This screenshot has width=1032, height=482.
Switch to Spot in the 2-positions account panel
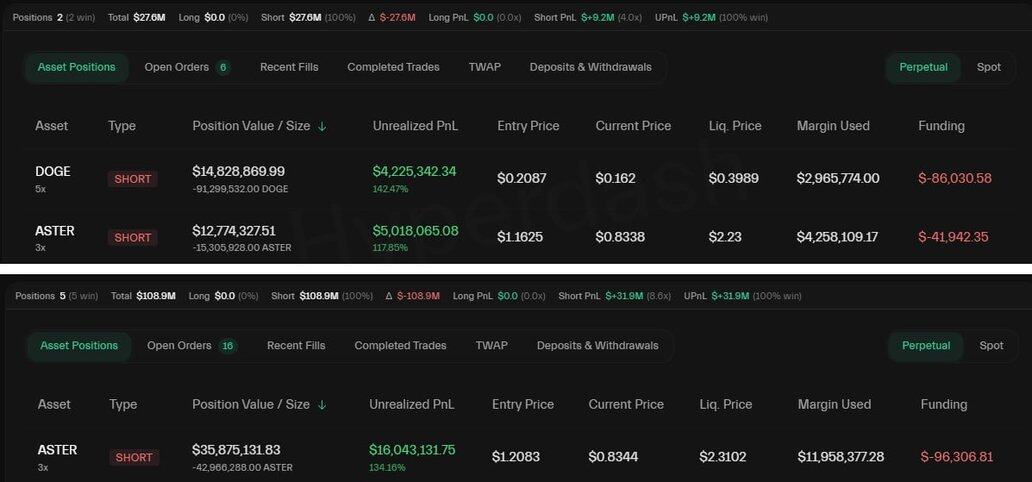[x=988, y=67]
